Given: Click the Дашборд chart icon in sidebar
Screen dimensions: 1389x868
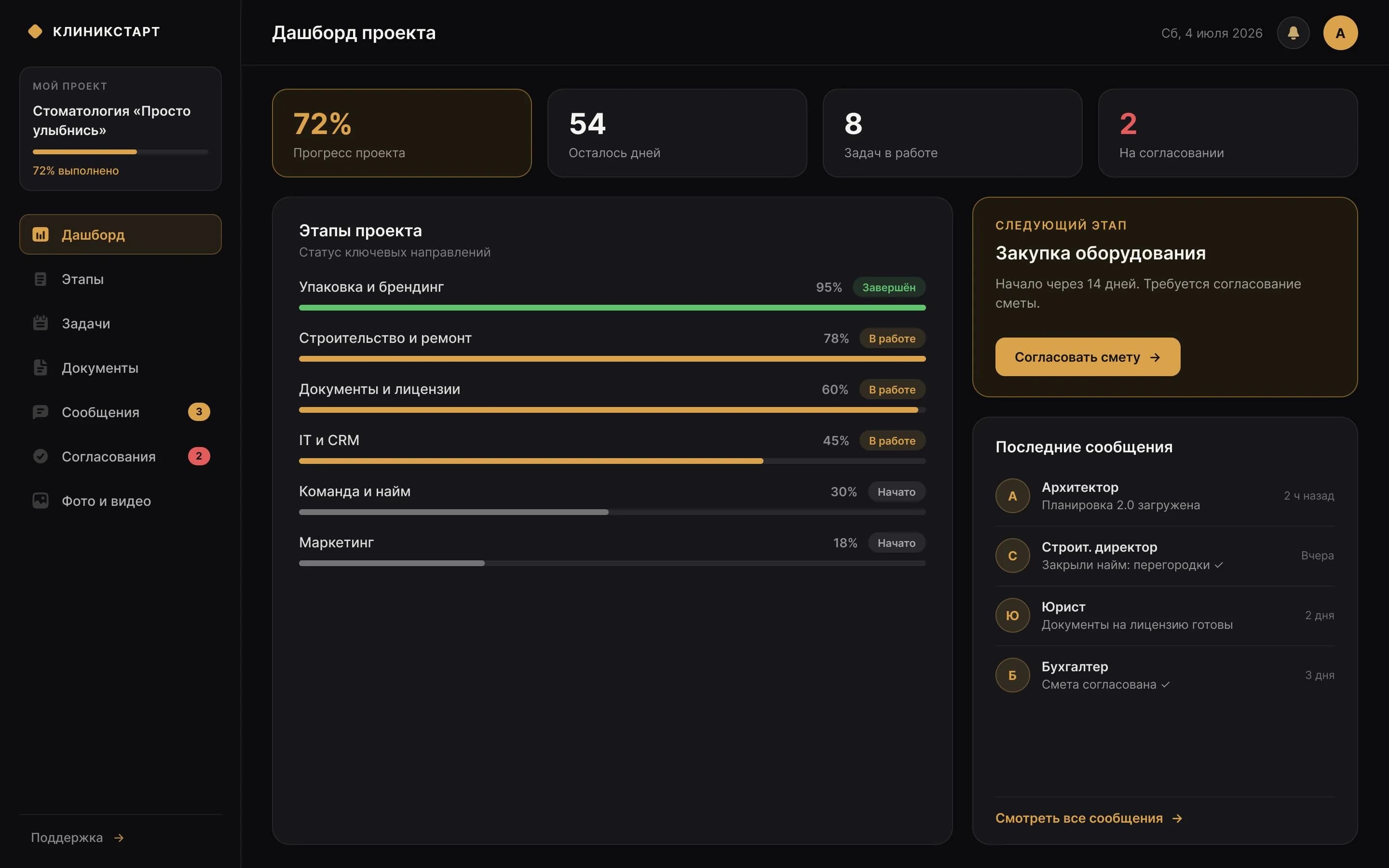Looking at the screenshot, I should point(40,234).
